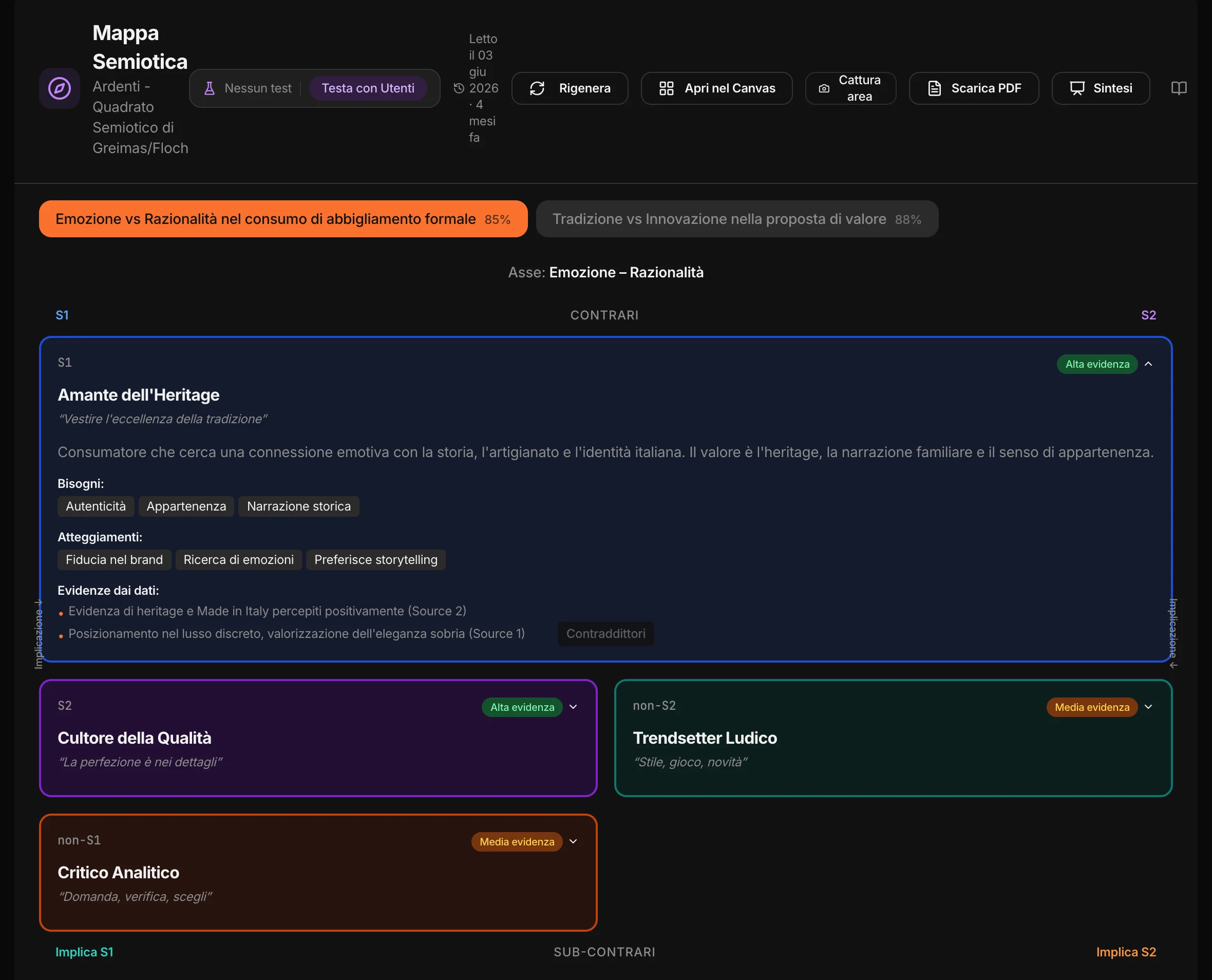Click the presentation icon in Sintesi

coord(1077,88)
